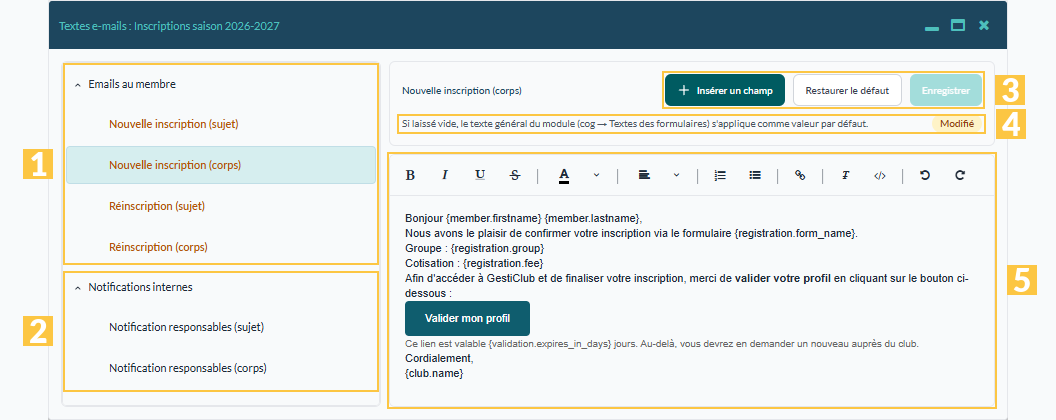Click the text color icon

click(x=564, y=175)
